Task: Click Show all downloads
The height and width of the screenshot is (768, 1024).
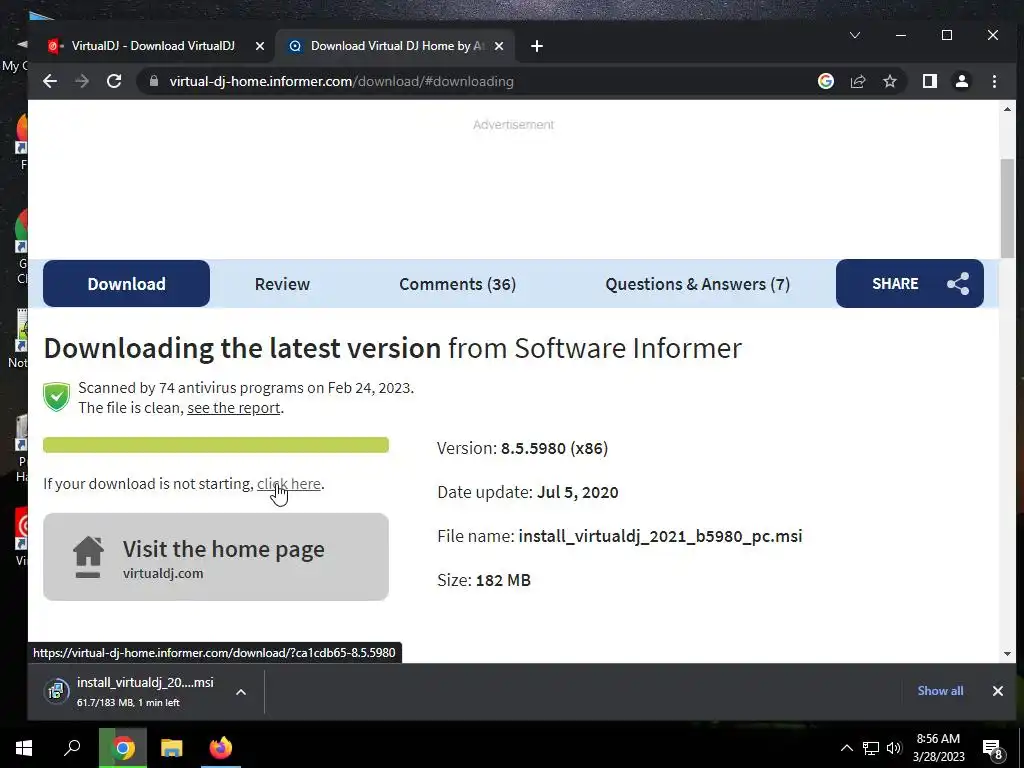Action: [940, 691]
